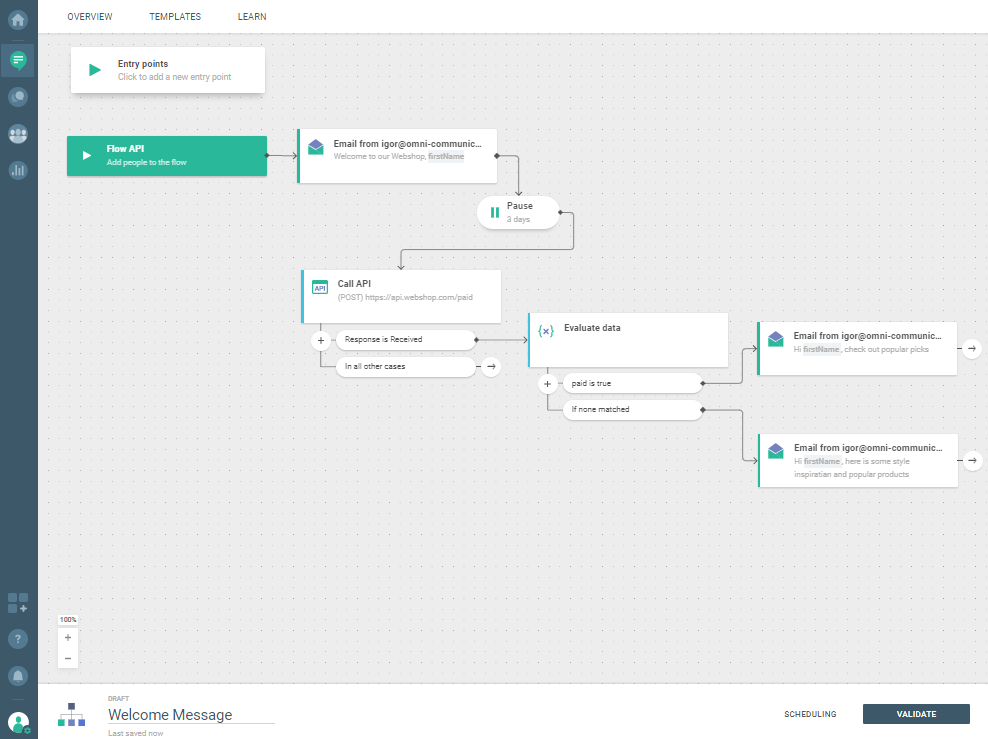Image resolution: width=988 pixels, height=739 pixels.
Task: Add a condition branch to Evaluate data
Action: pos(547,383)
